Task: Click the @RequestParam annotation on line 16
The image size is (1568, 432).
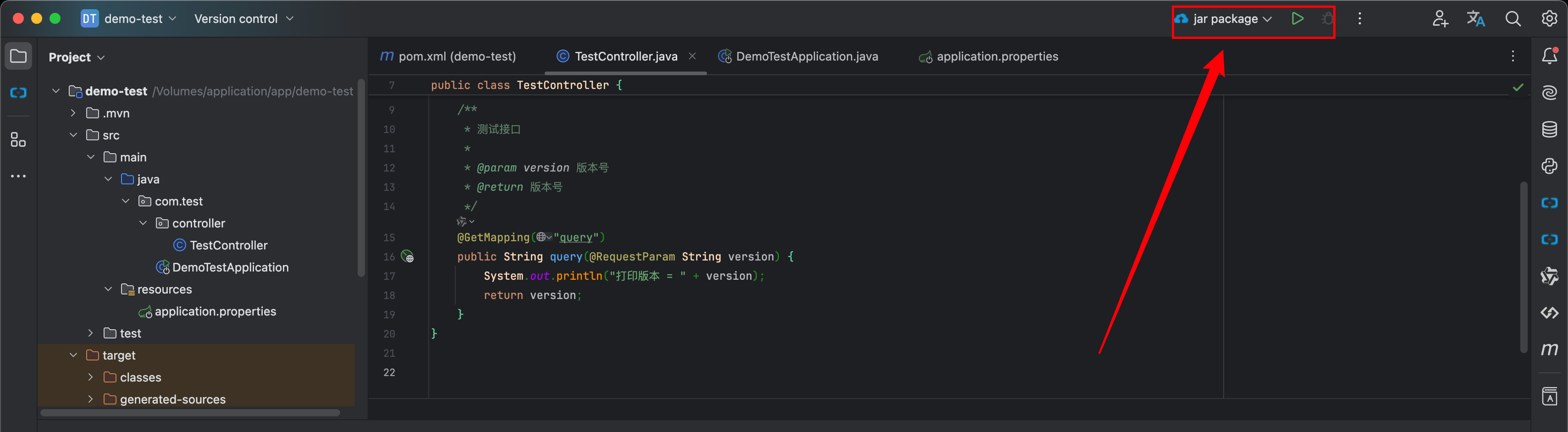Action: (x=632, y=257)
